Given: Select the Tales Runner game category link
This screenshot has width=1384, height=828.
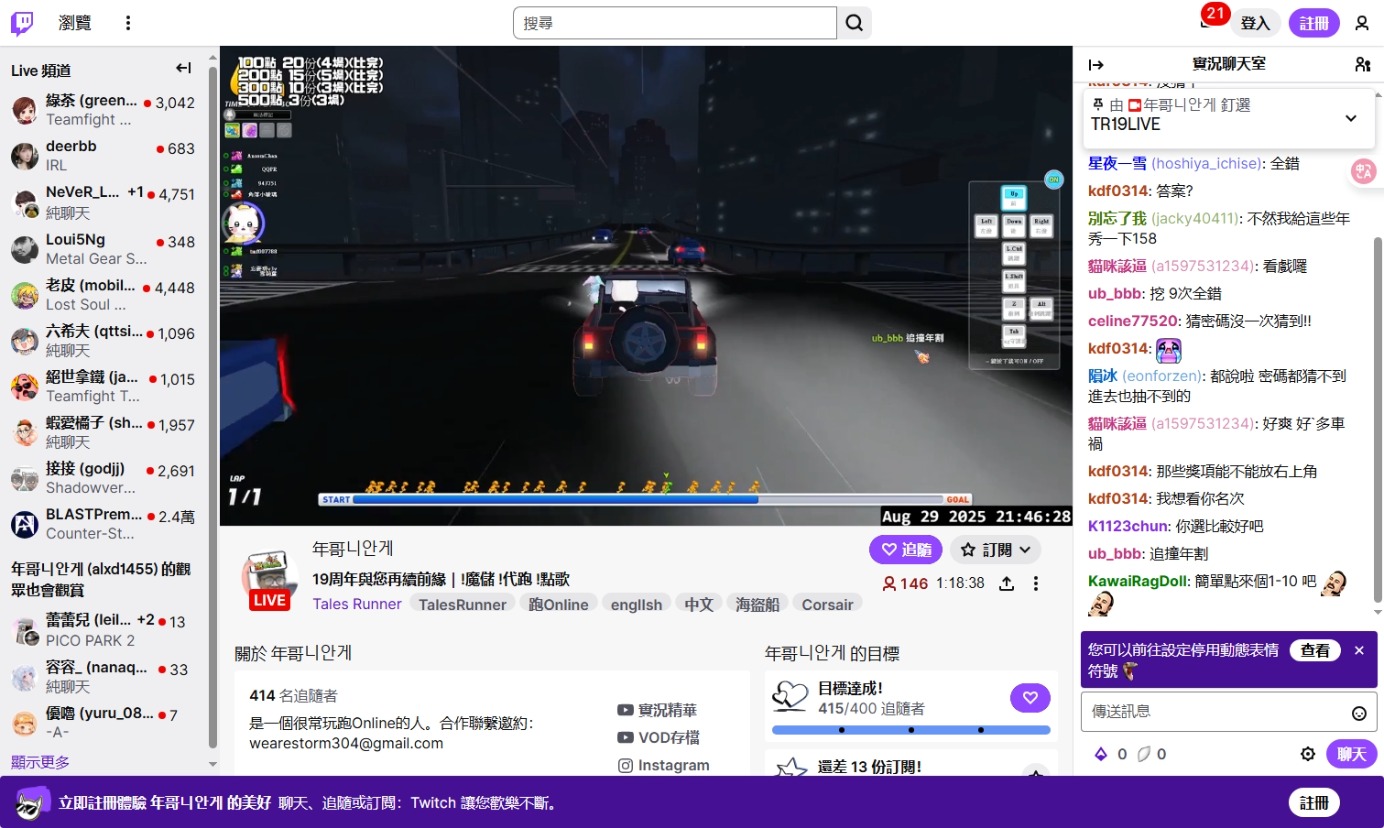Looking at the screenshot, I should (x=357, y=604).
